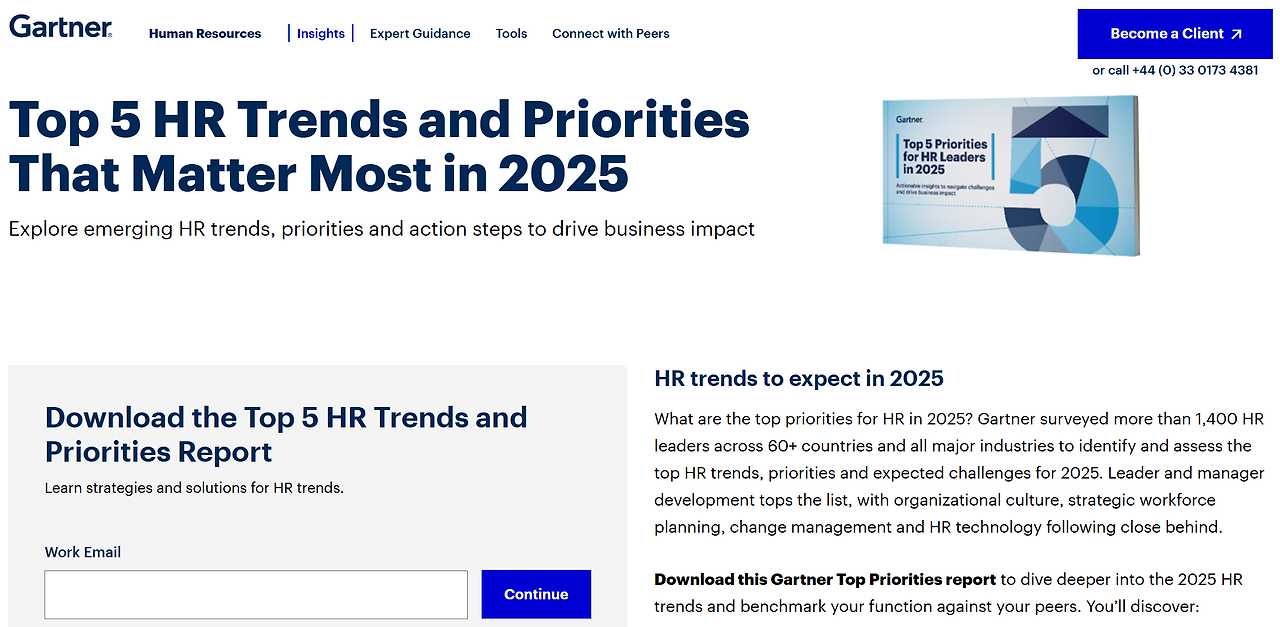Click the phone number +44 (0) 33 0173 4381
The width and height of the screenshot is (1280, 627).
click(x=1196, y=70)
